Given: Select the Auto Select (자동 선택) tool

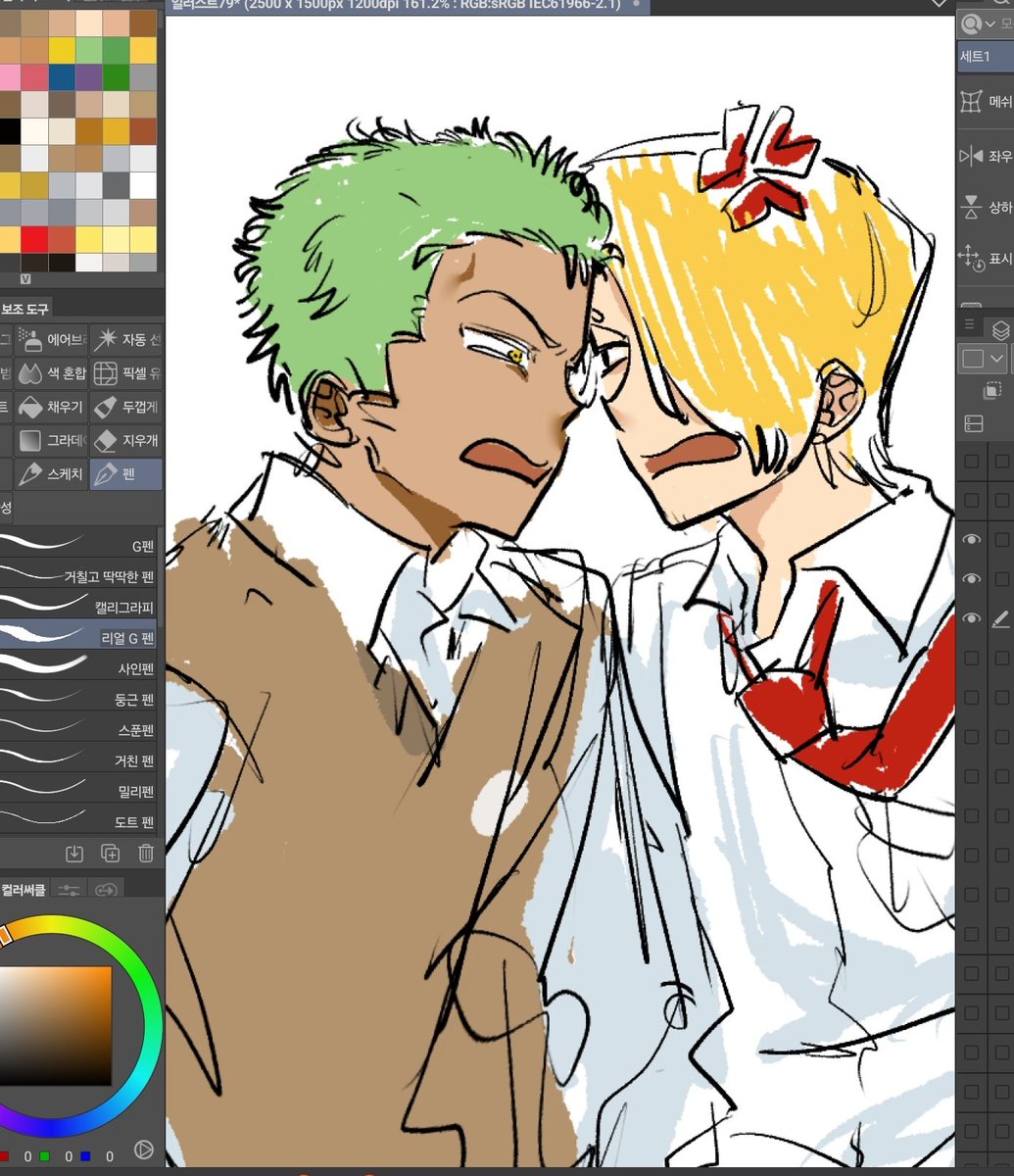Looking at the screenshot, I should [x=127, y=340].
